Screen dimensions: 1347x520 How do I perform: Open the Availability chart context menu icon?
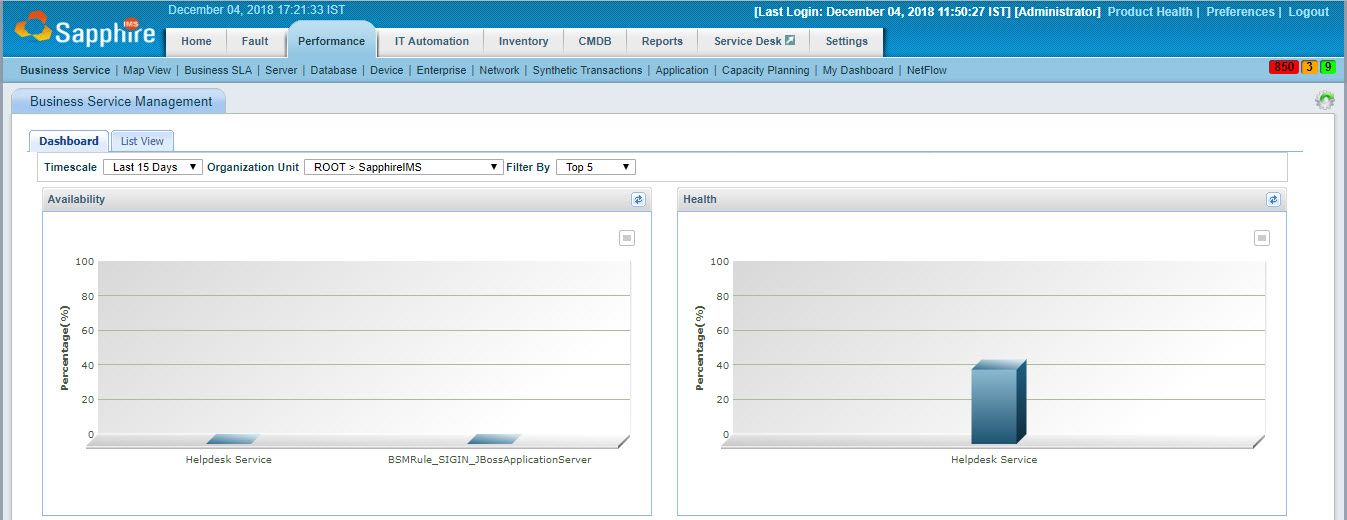(626, 238)
